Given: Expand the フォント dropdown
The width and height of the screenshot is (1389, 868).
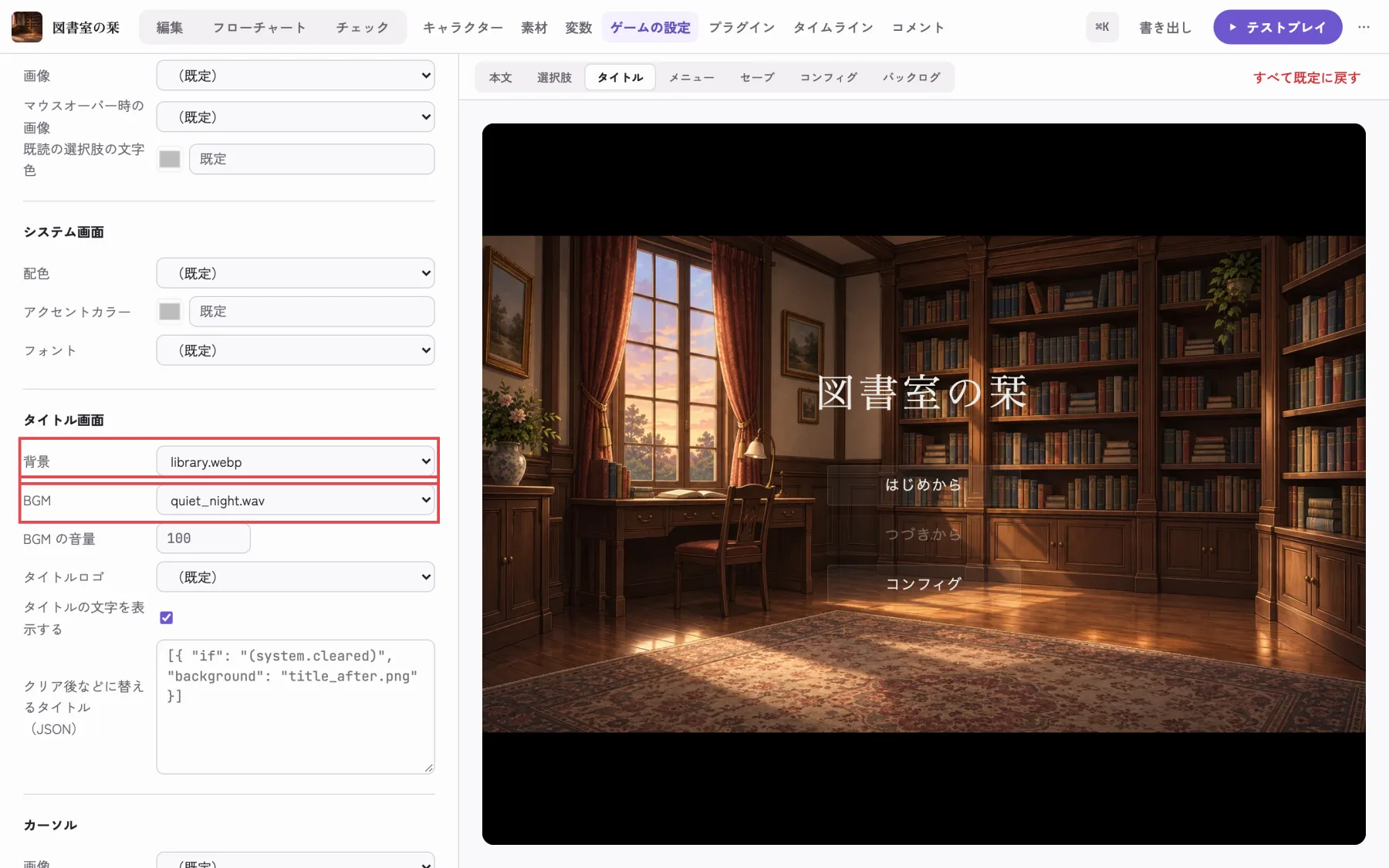Looking at the screenshot, I should click(x=296, y=350).
